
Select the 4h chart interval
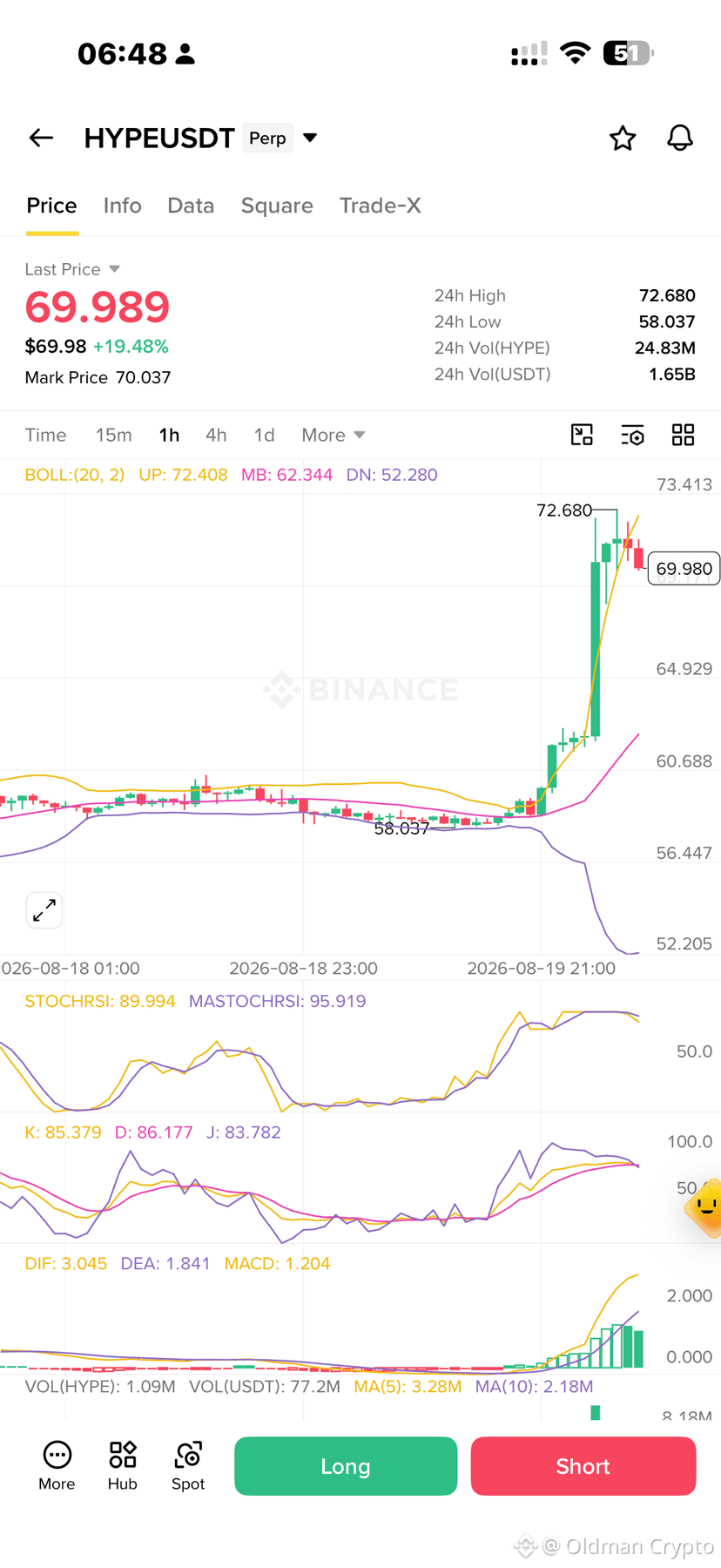216,435
